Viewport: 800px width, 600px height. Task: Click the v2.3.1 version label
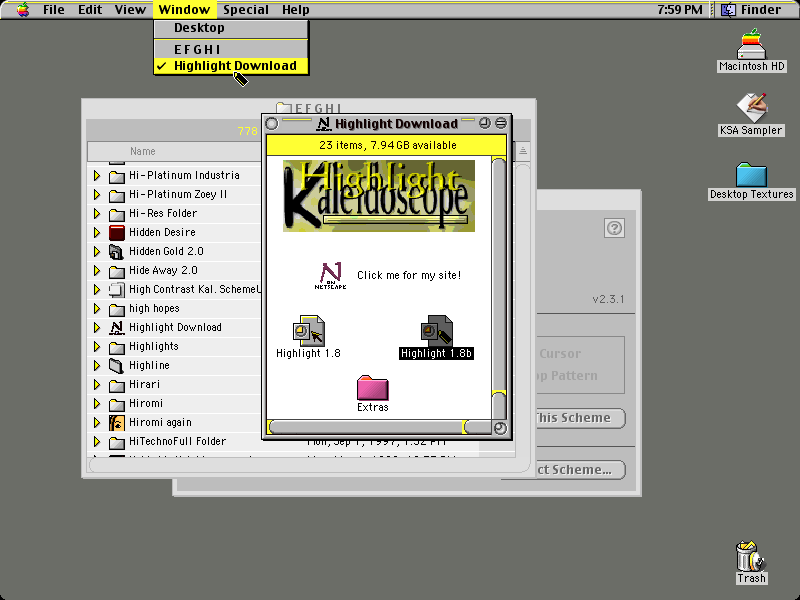(x=608, y=299)
